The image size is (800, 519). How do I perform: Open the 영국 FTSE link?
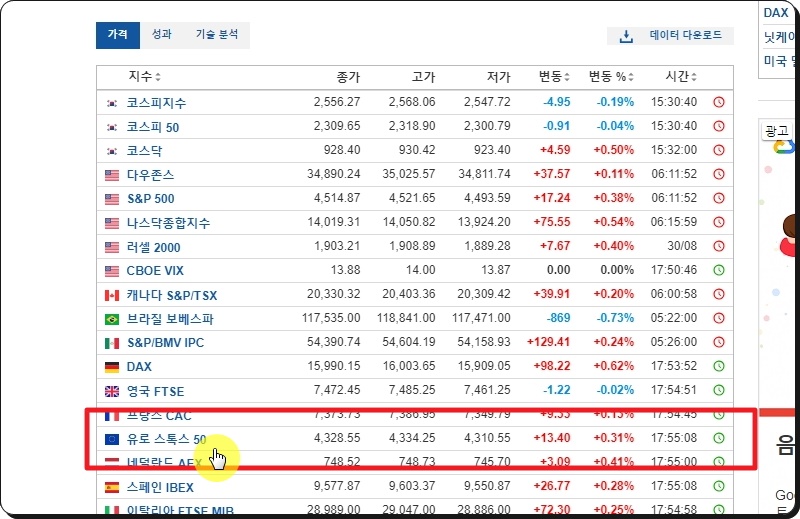[155, 391]
